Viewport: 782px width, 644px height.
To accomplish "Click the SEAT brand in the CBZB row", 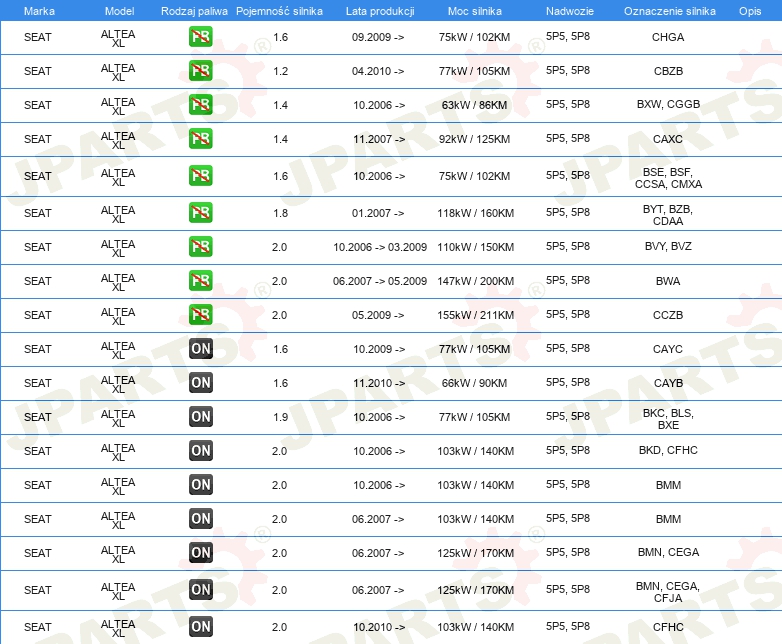I will (37, 71).
